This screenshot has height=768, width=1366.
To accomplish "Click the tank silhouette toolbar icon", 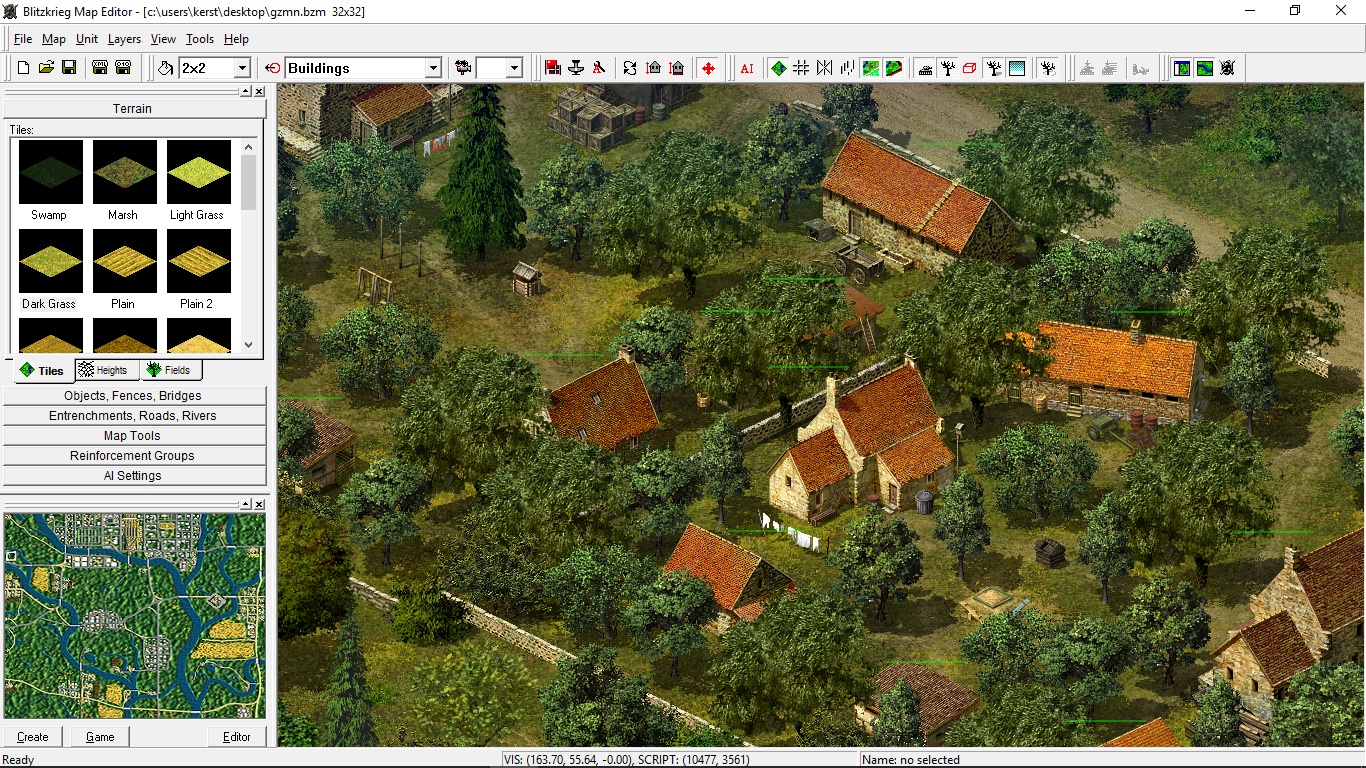I will (x=925, y=68).
